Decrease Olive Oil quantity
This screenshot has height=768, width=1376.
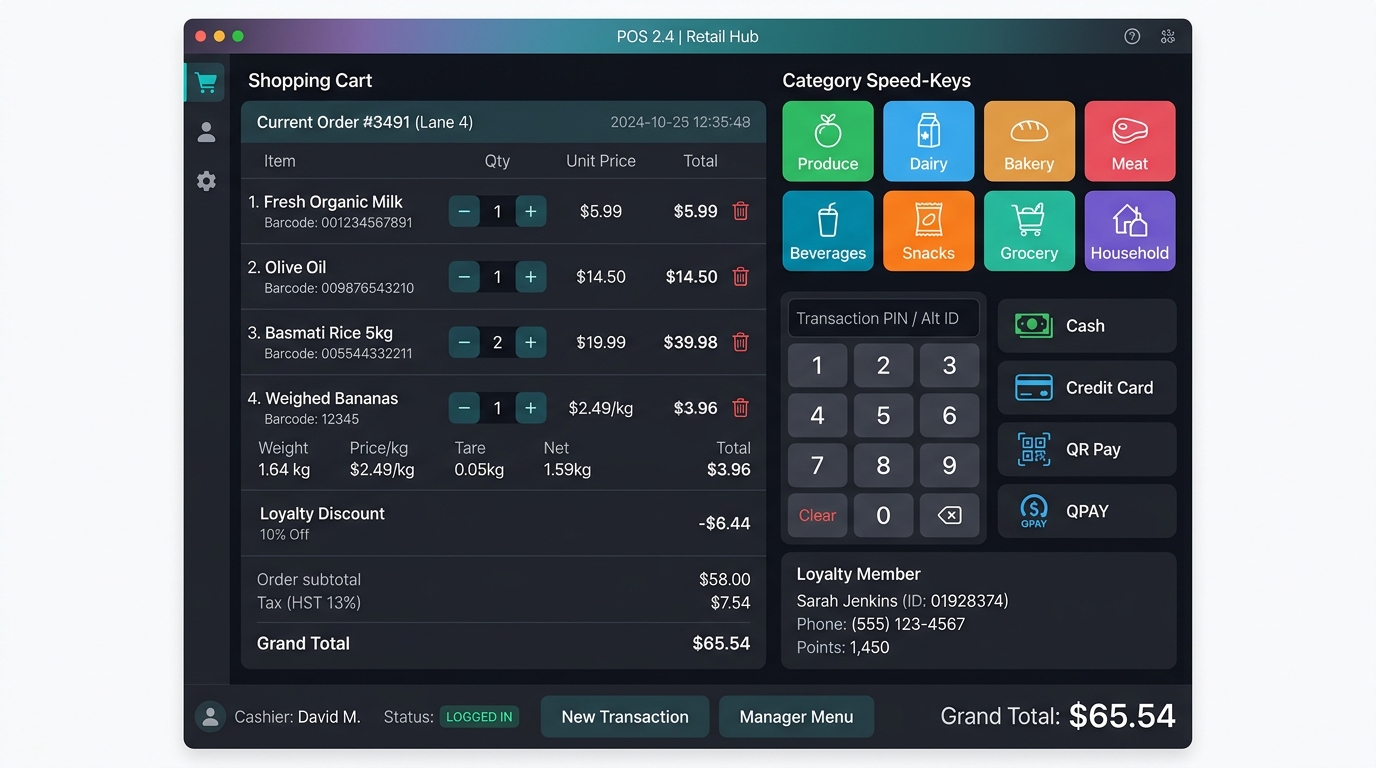(464, 277)
